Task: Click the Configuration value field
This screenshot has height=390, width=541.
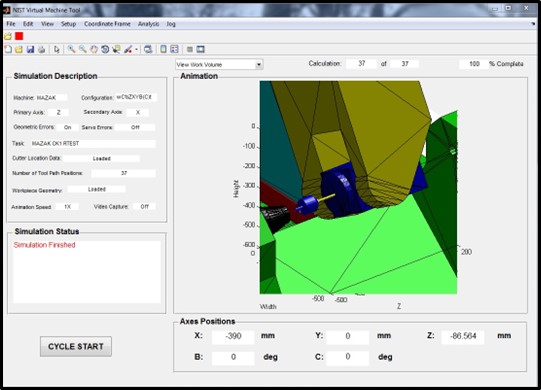Action: click(x=136, y=97)
